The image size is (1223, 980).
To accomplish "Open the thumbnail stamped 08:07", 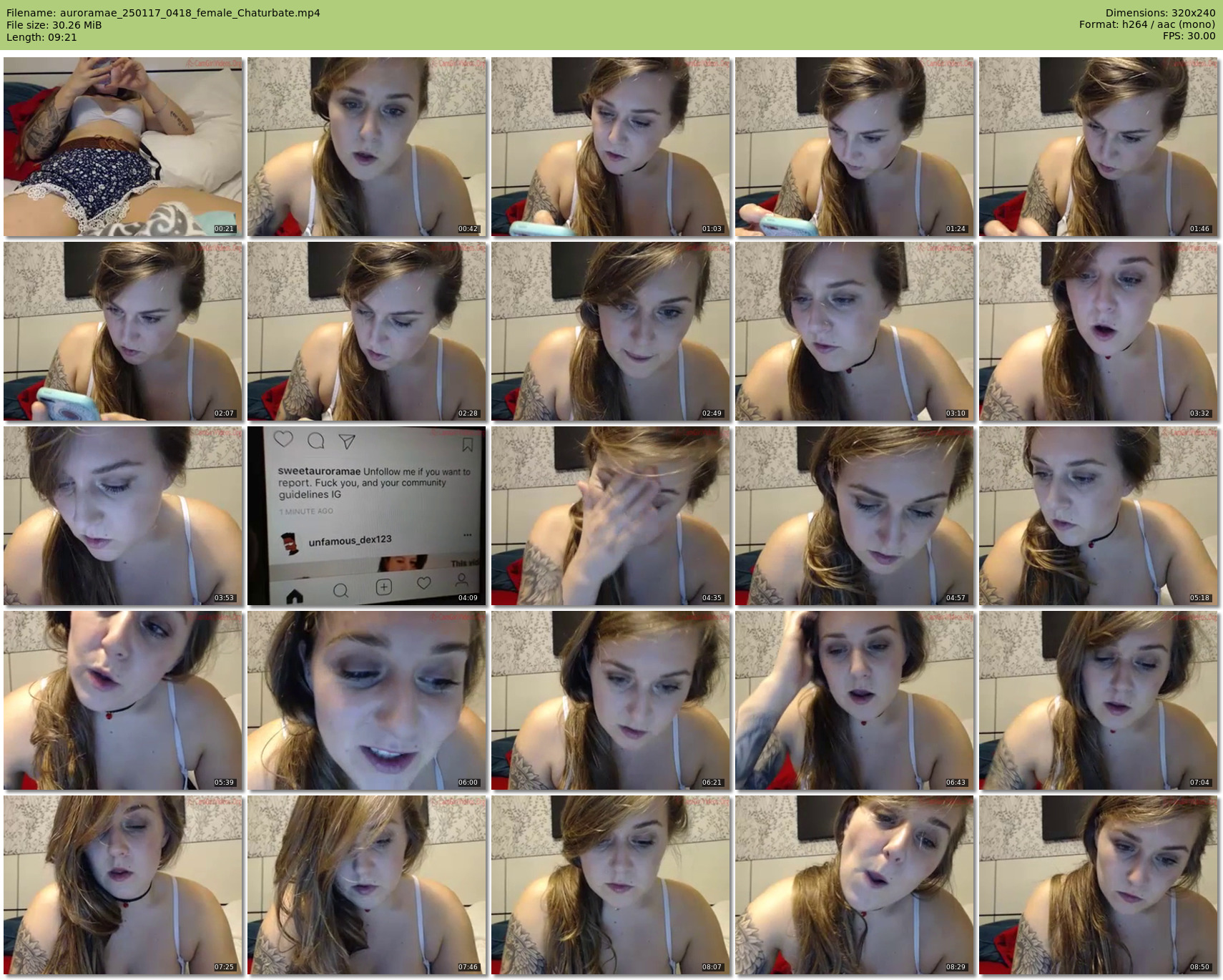I will coord(611,885).
